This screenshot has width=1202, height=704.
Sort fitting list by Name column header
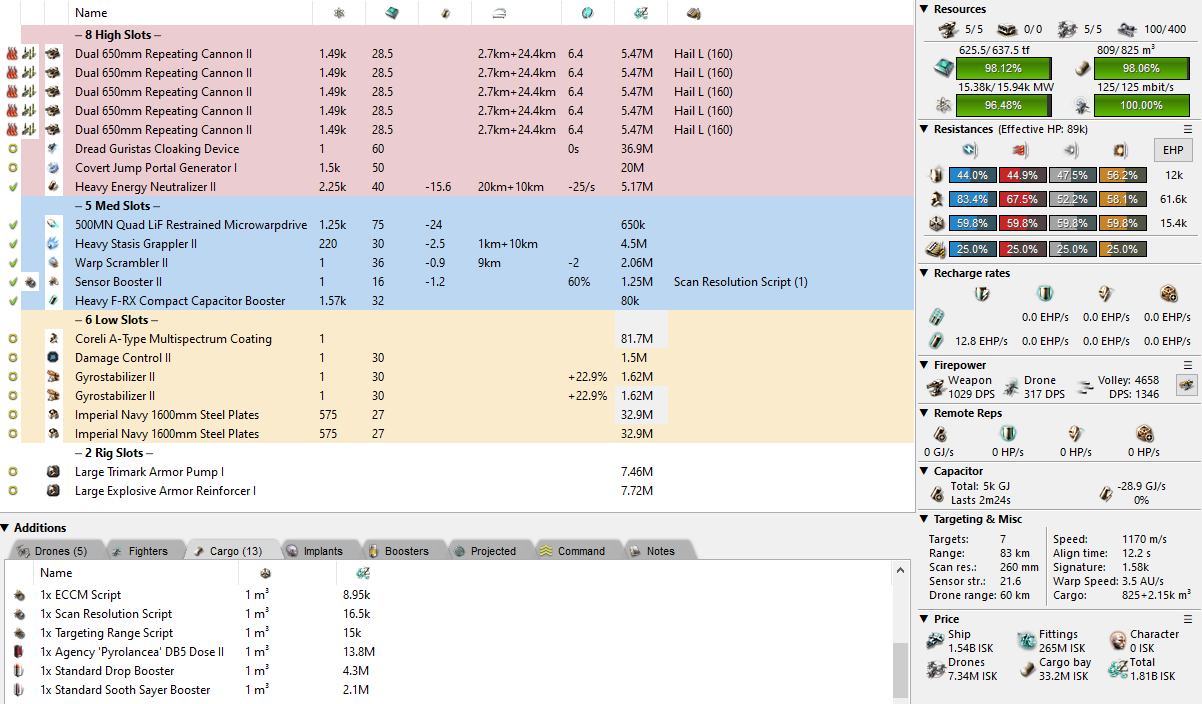pyautogui.click(x=91, y=13)
